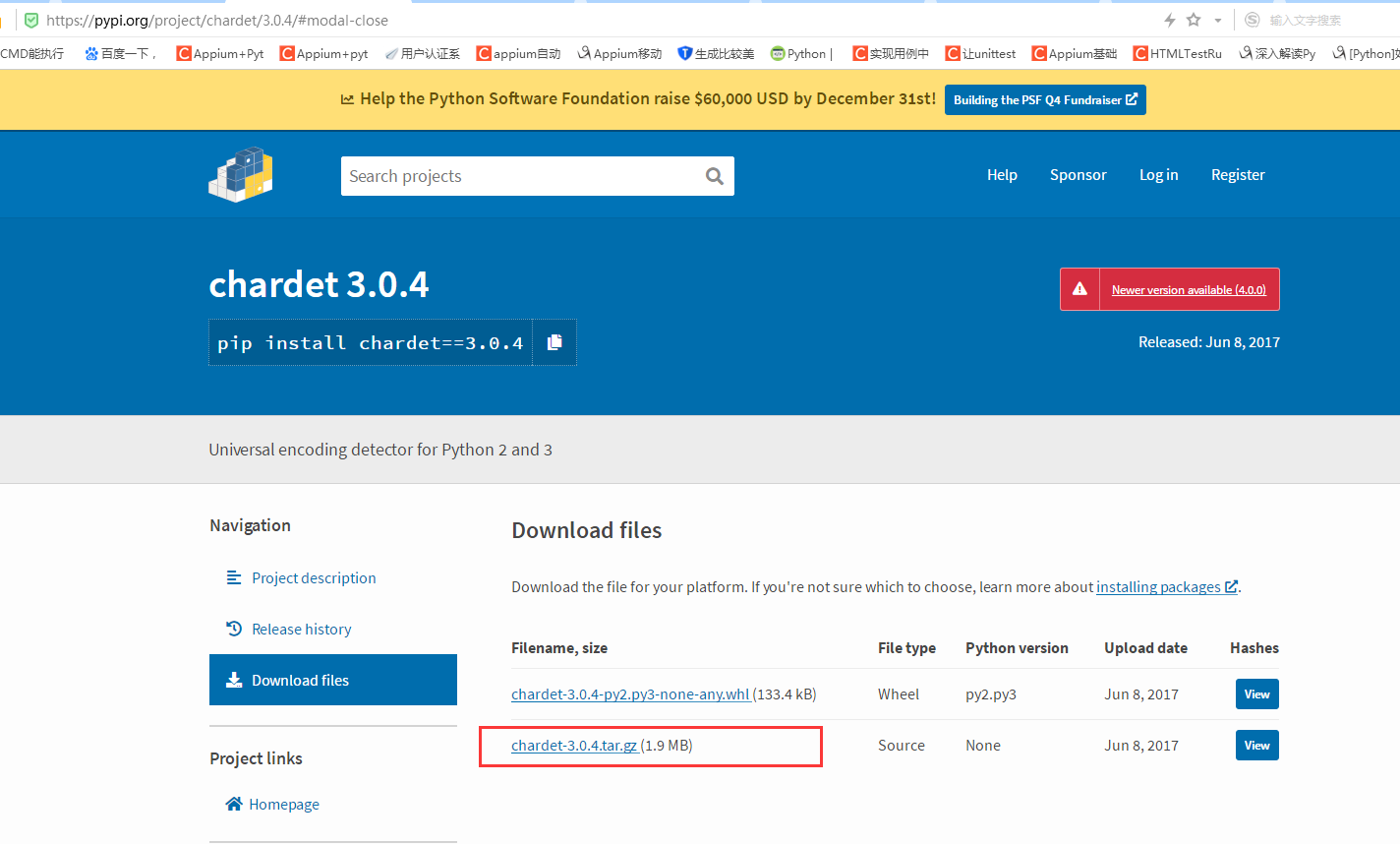Click the Homepage house icon under Project links
The height and width of the screenshot is (844, 1400).
point(234,803)
